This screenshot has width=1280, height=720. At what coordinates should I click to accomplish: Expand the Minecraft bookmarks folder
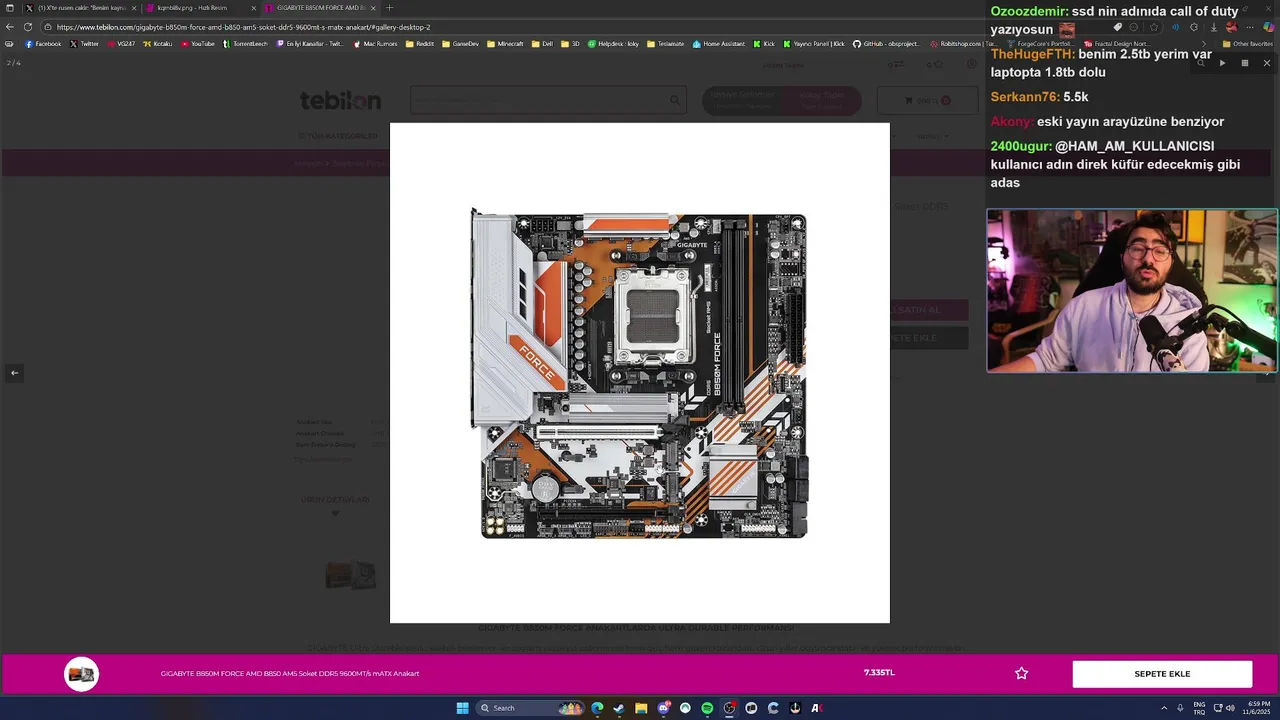[x=505, y=44]
